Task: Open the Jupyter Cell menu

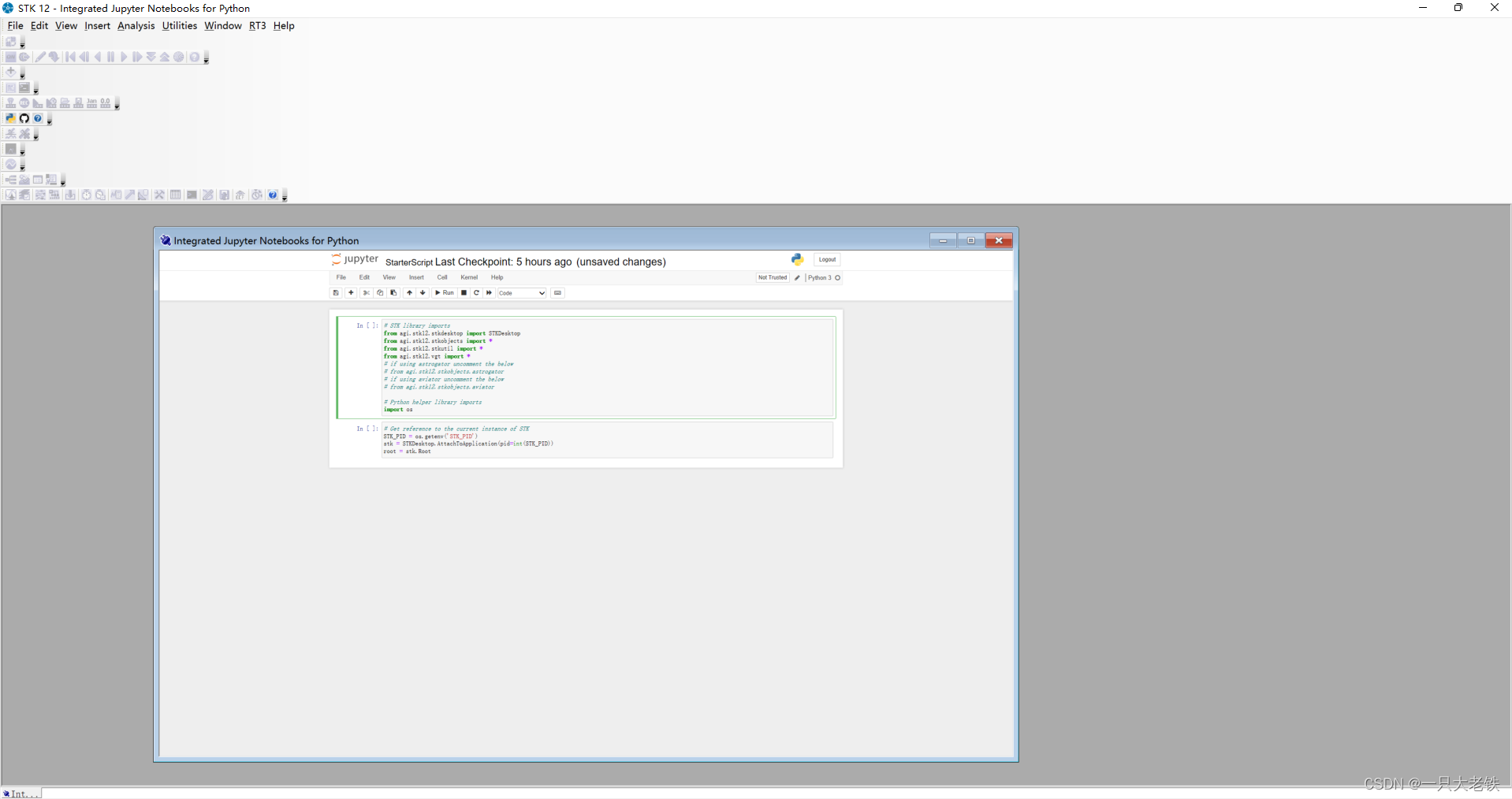Action: [442, 277]
